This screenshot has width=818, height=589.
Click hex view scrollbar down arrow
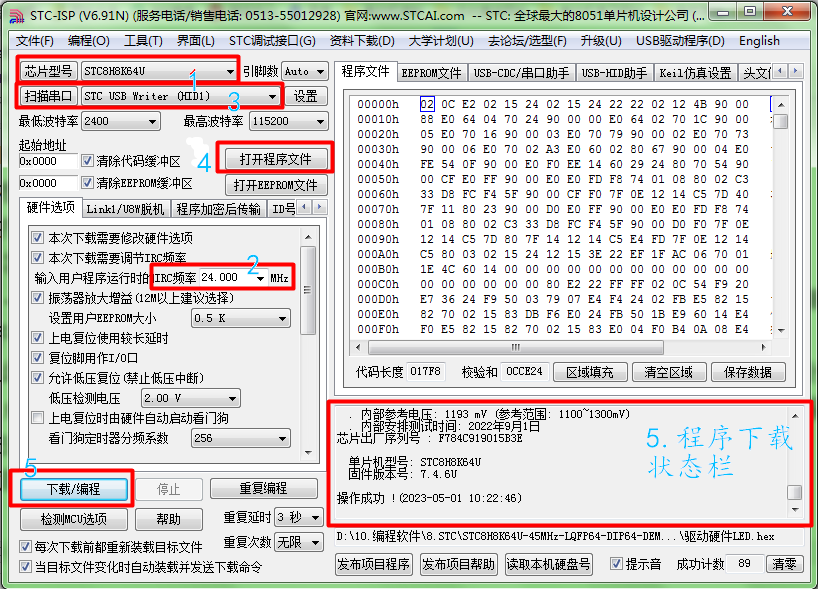(x=781, y=330)
